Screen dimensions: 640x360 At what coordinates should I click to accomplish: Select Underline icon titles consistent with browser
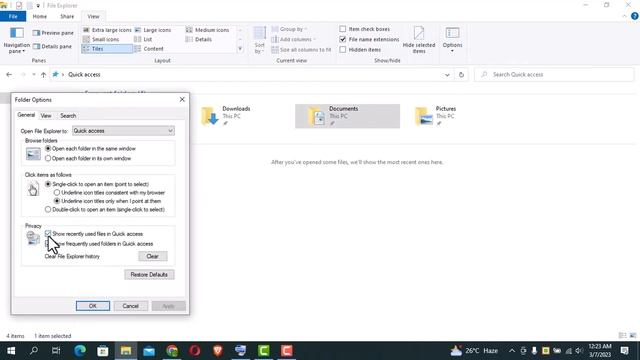tap(57, 193)
